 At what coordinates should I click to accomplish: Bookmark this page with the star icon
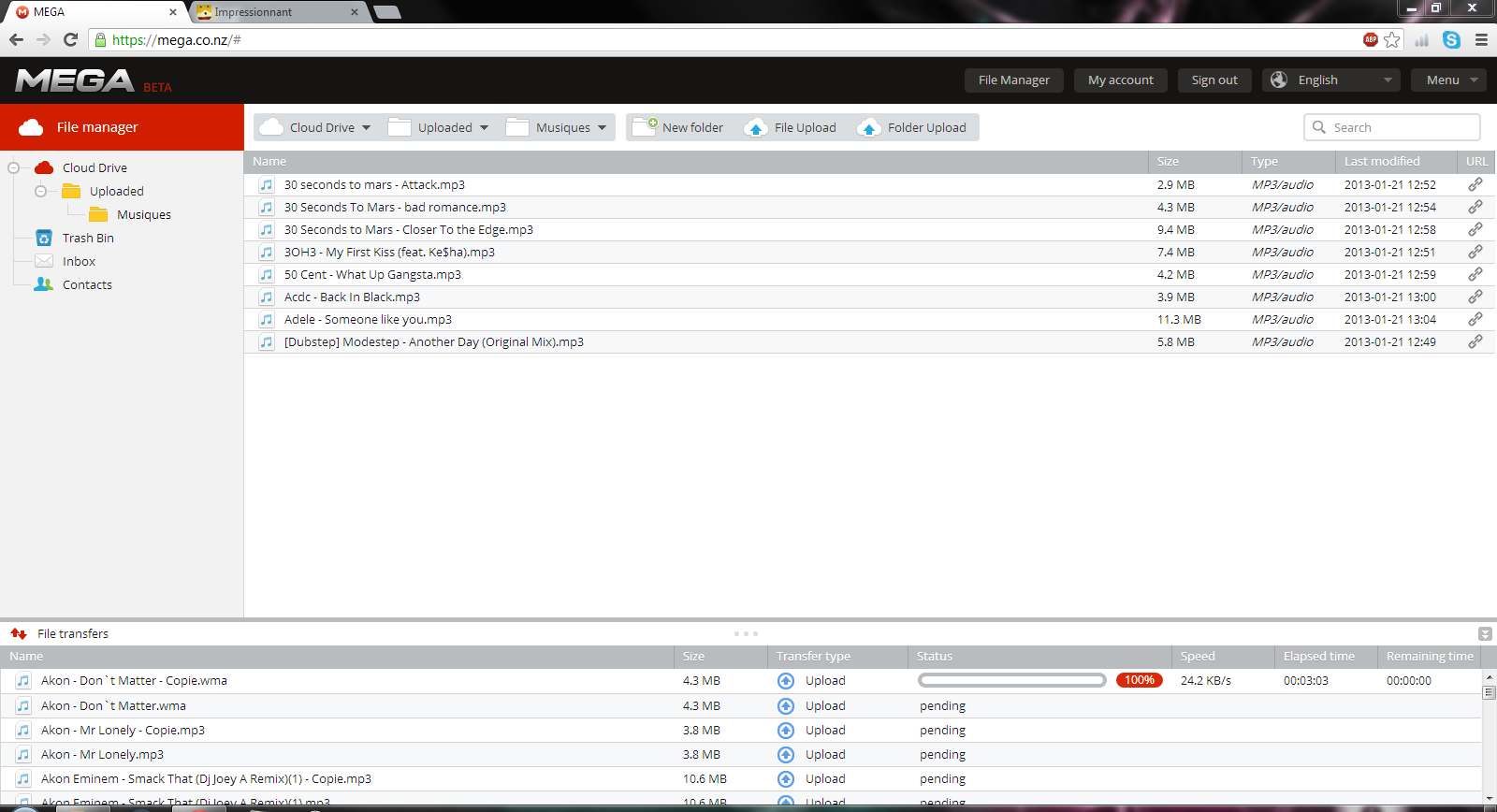coord(1392,39)
